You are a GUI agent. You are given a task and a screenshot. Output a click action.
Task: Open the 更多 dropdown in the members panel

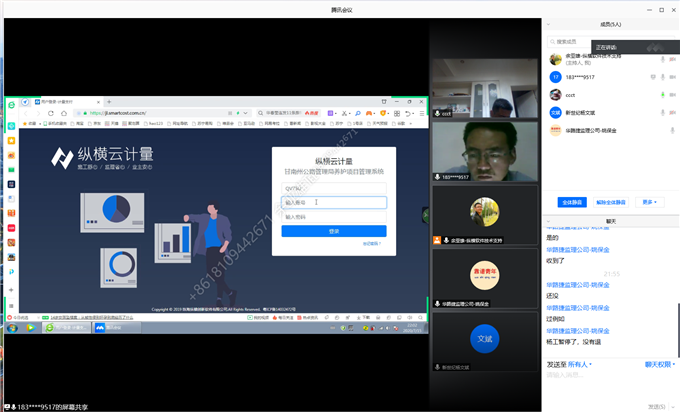[x=649, y=202]
